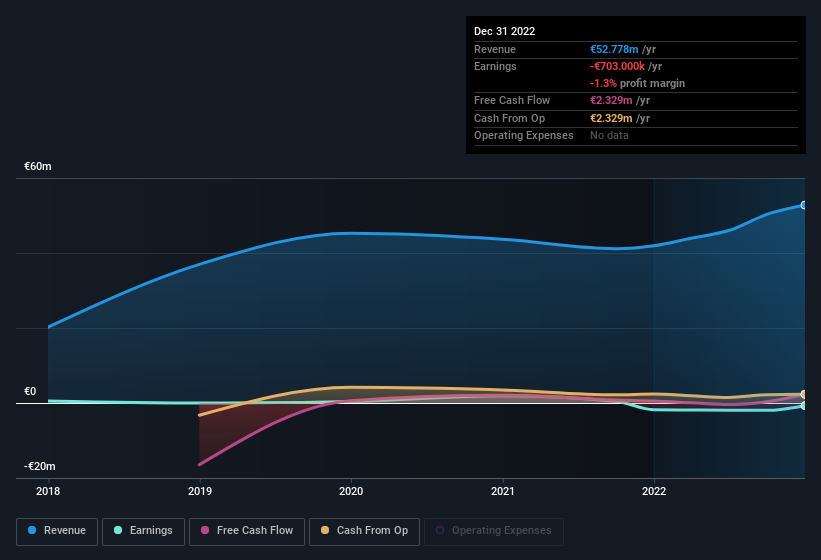
Task: Select the Earnings endpoint marker
Action: tap(804, 406)
